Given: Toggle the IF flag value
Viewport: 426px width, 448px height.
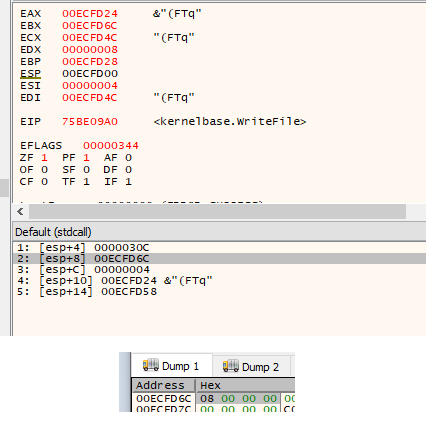Looking at the screenshot, I should pyautogui.click(x=128, y=182).
